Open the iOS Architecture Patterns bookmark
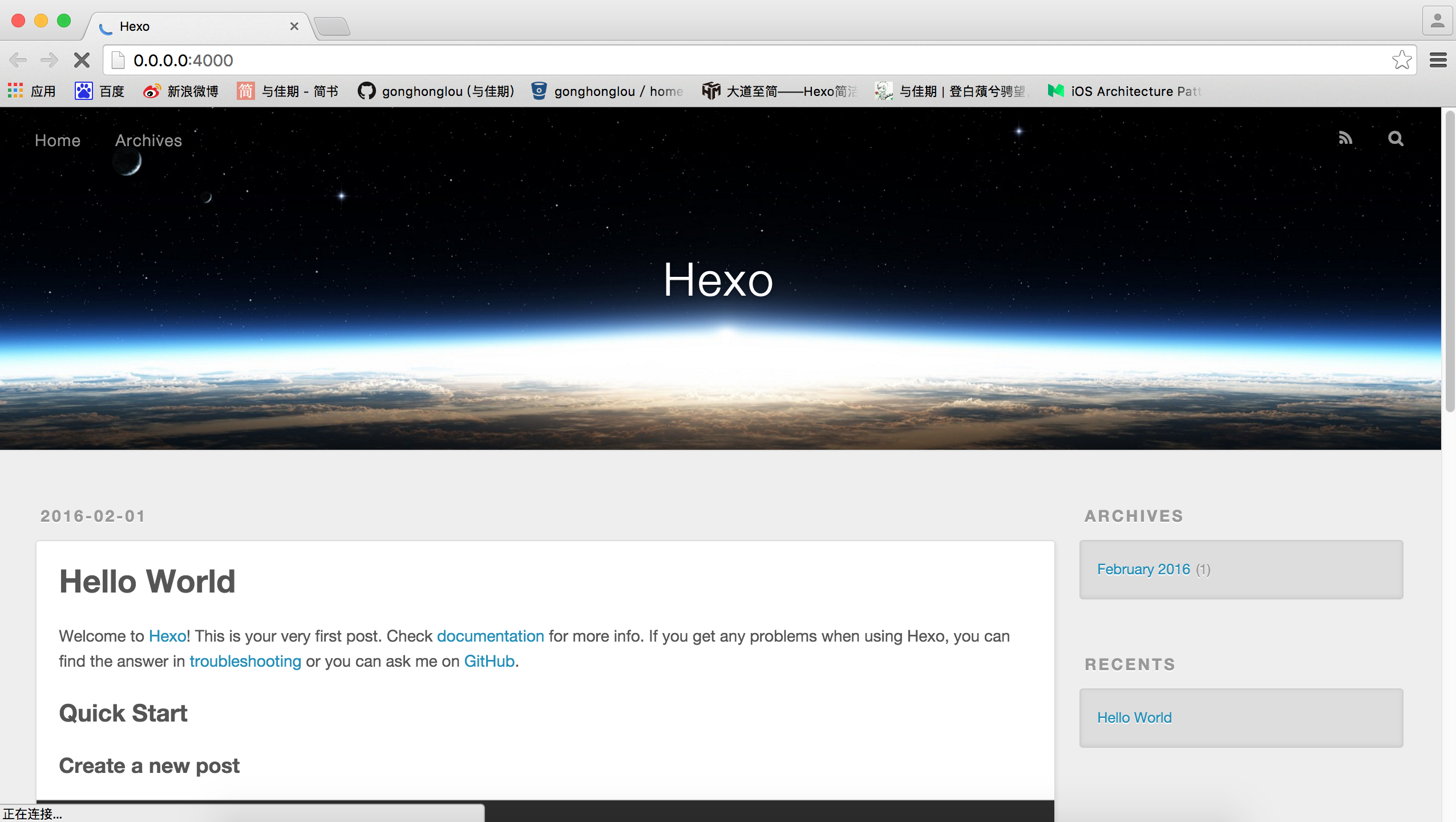 (1124, 91)
